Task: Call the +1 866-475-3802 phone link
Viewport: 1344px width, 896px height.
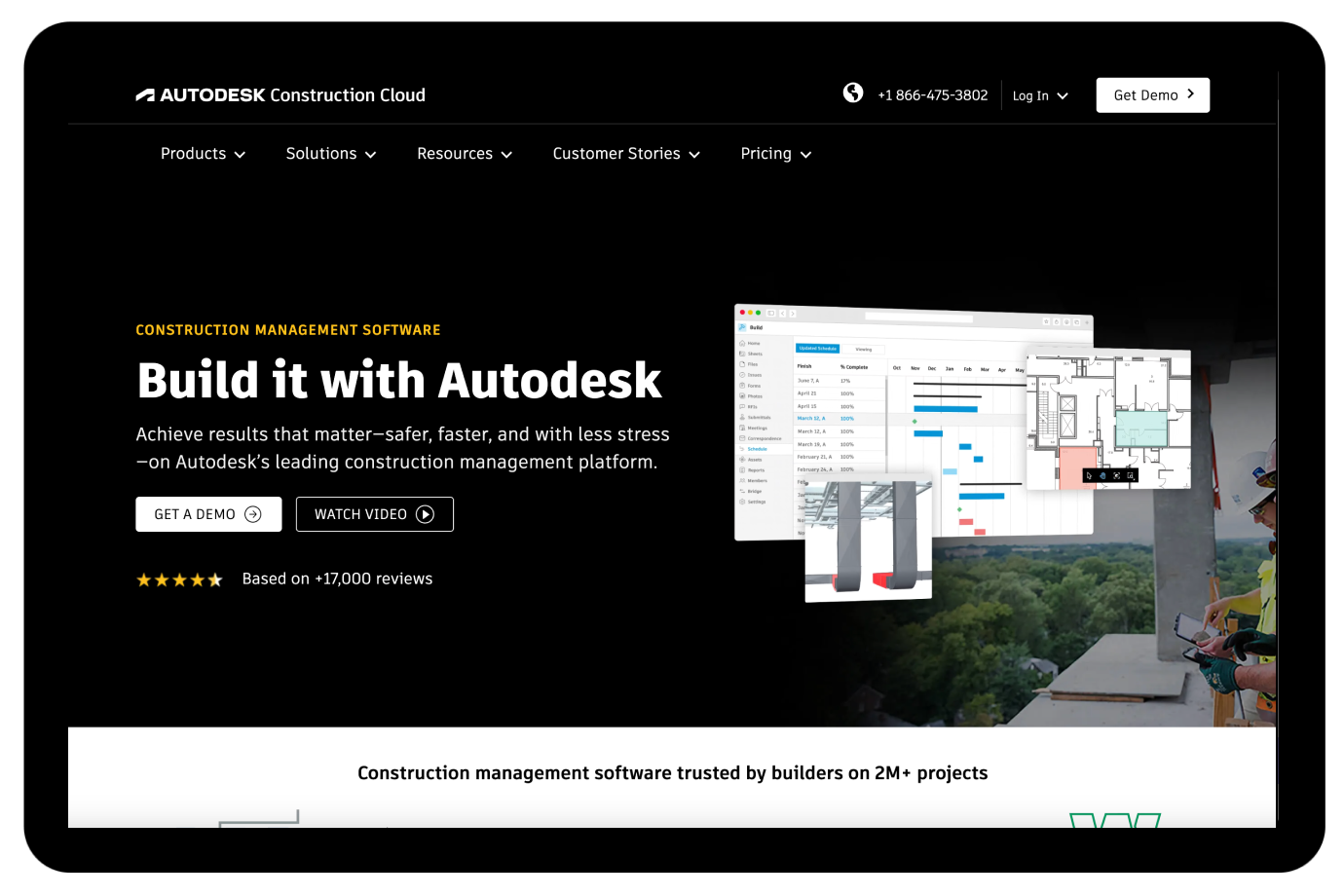Action: click(x=932, y=95)
